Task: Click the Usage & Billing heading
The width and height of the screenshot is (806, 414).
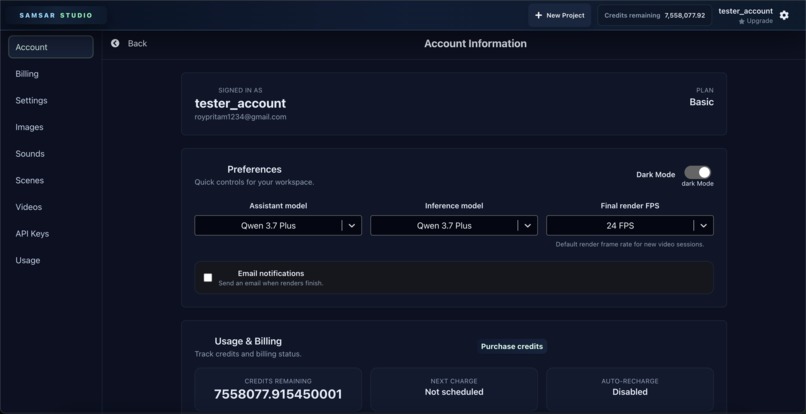Action: click(248, 341)
